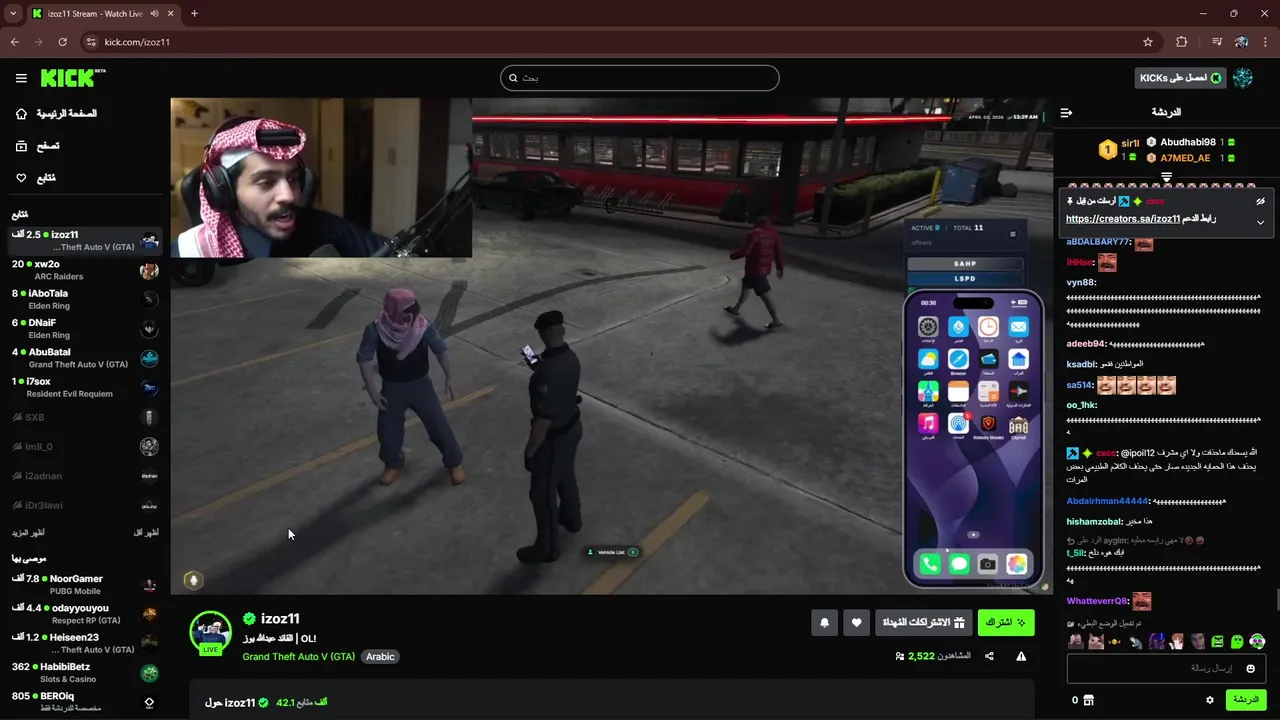Open the chat emoji picker

[1250, 668]
